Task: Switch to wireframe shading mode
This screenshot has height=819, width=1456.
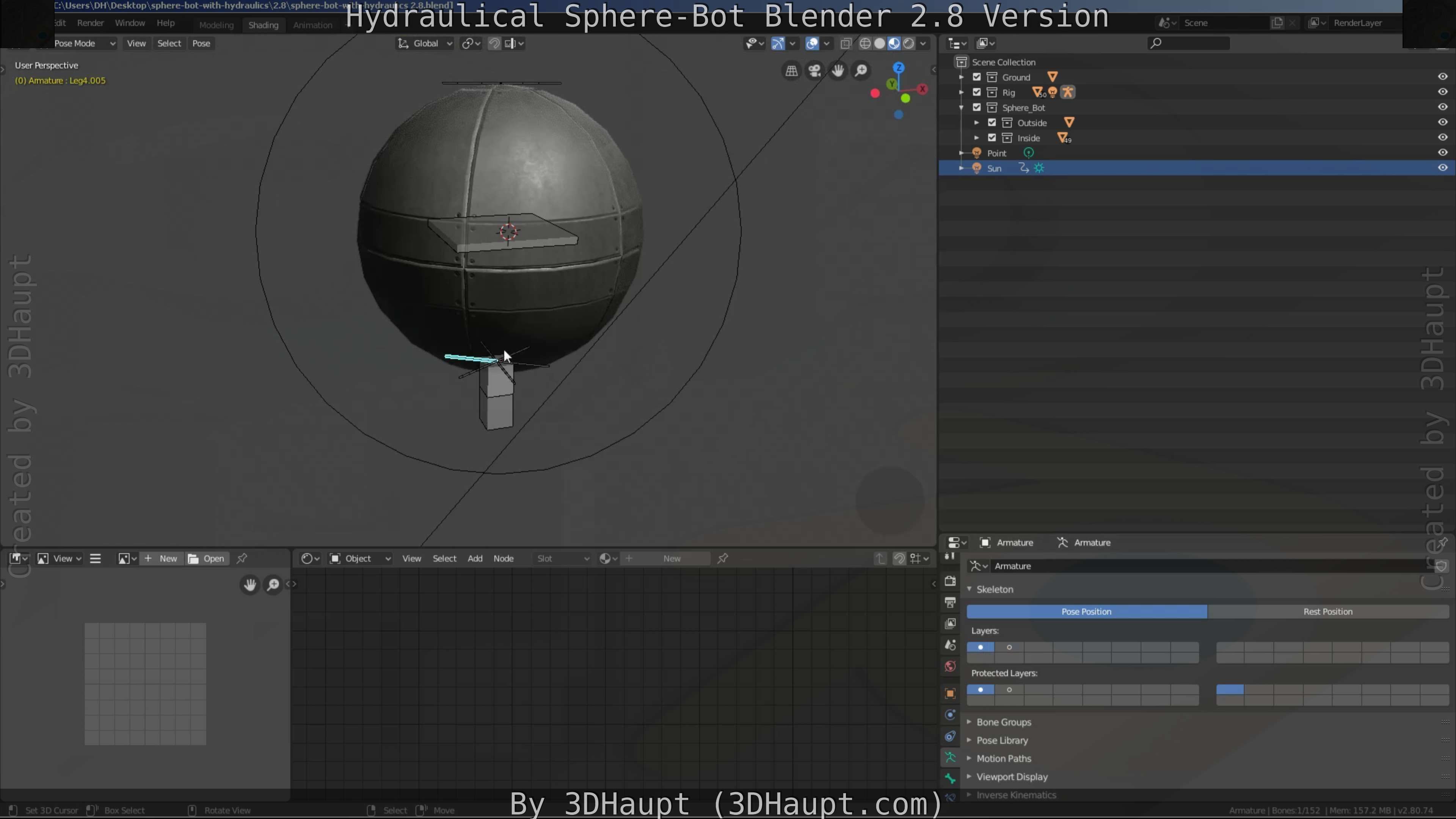Action: 865,44
